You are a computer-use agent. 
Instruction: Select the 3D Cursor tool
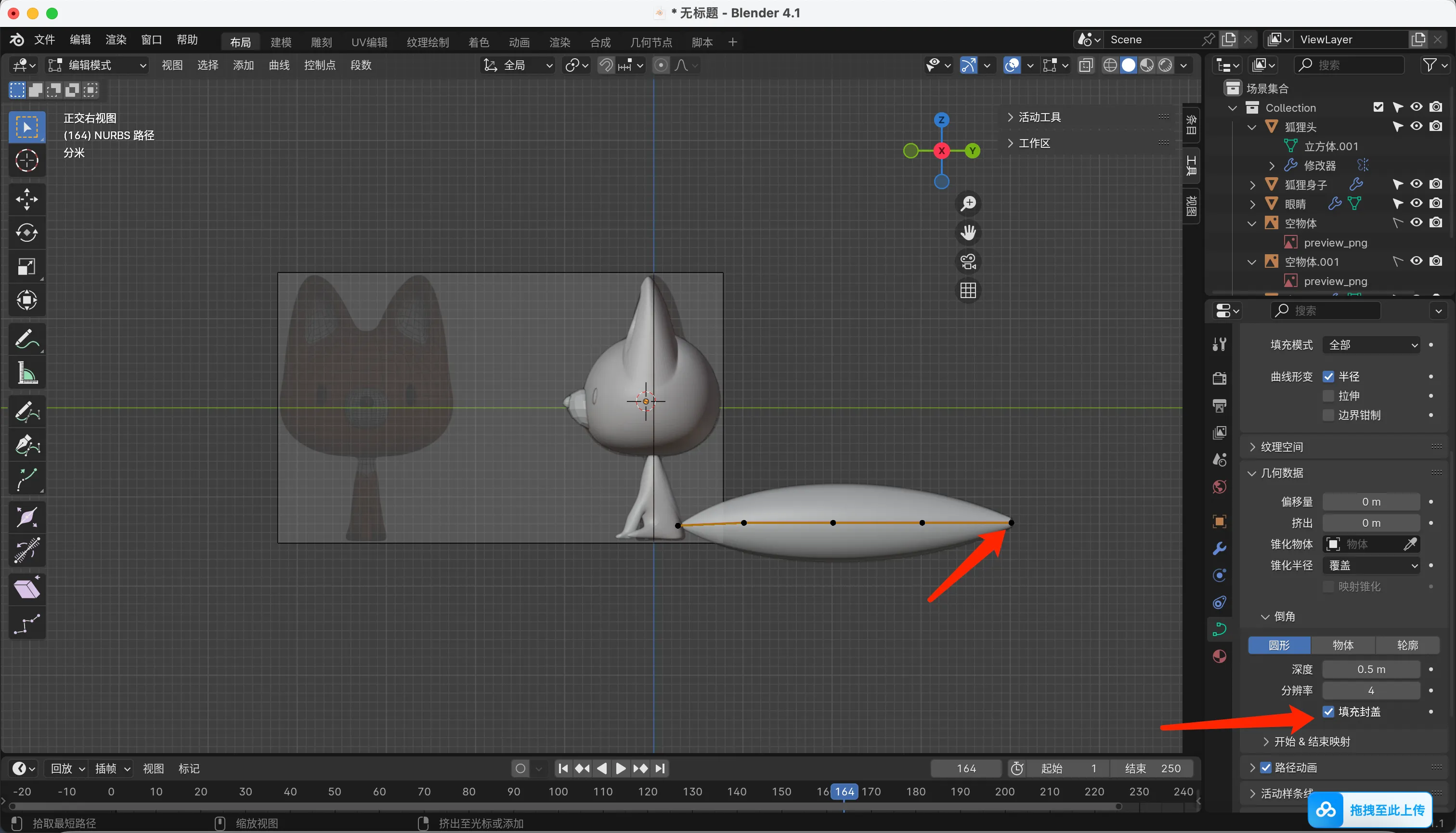click(x=26, y=161)
